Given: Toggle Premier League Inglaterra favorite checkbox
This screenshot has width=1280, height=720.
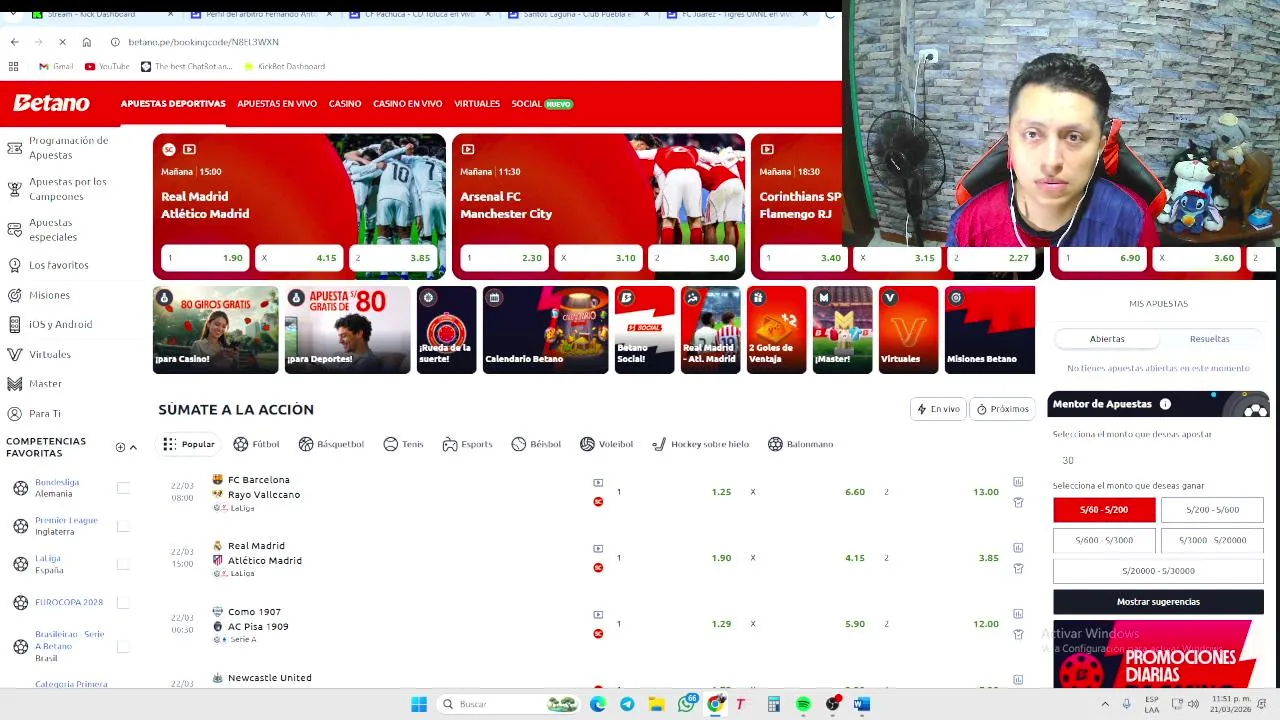Looking at the screenshot, I should (x=123, y=526).
